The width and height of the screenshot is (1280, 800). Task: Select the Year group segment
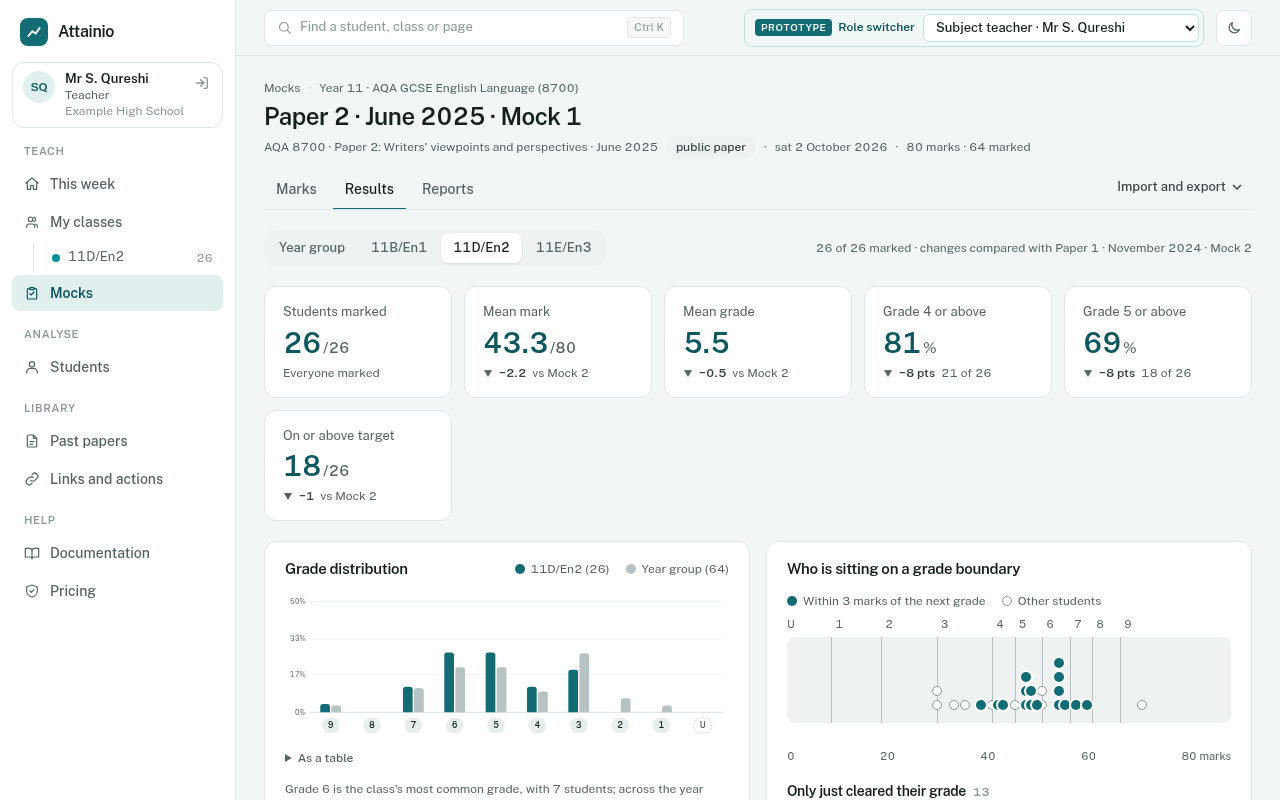click(312, 248)
